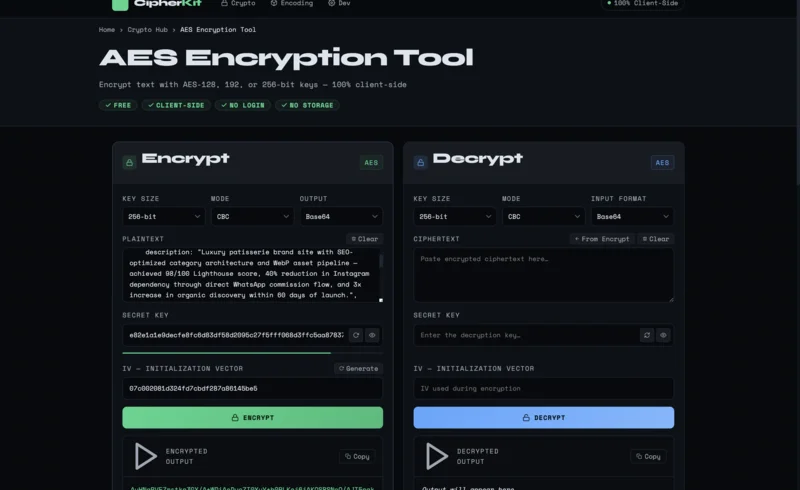800x490 pixels.
Task: Open the Decrypt Mode dropdown
Action: click(x=543, y=216)
